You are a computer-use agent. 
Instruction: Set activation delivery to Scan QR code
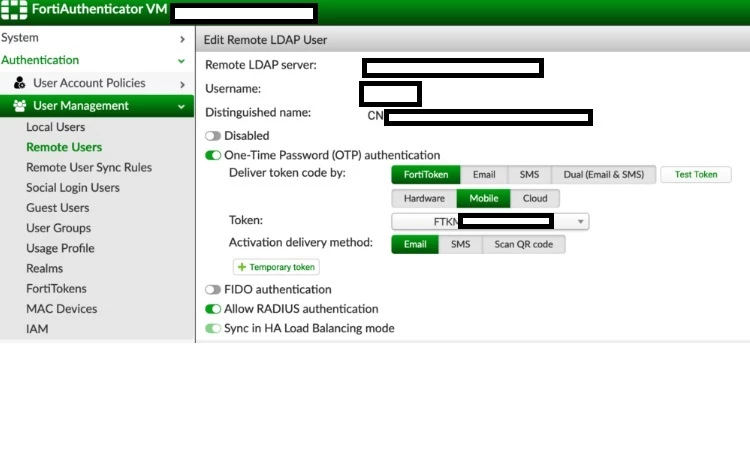point(524,244)
